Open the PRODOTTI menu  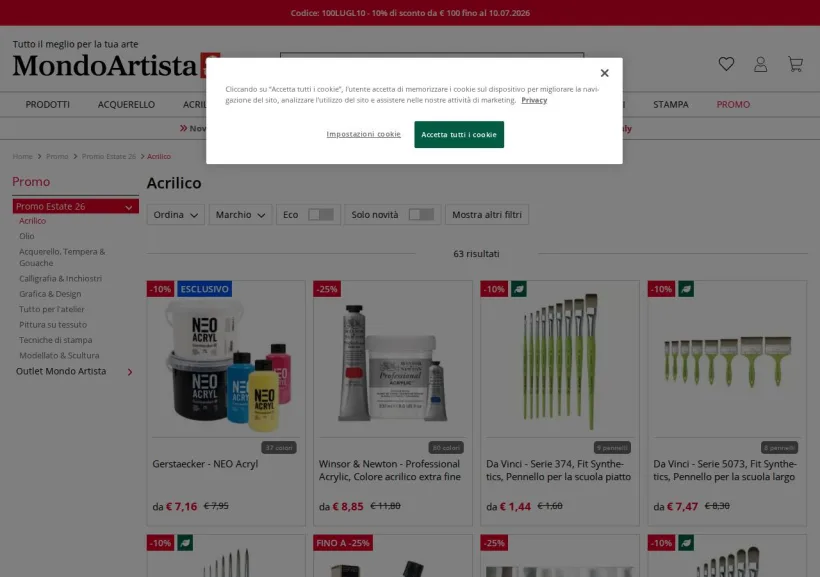click(48, 105)
